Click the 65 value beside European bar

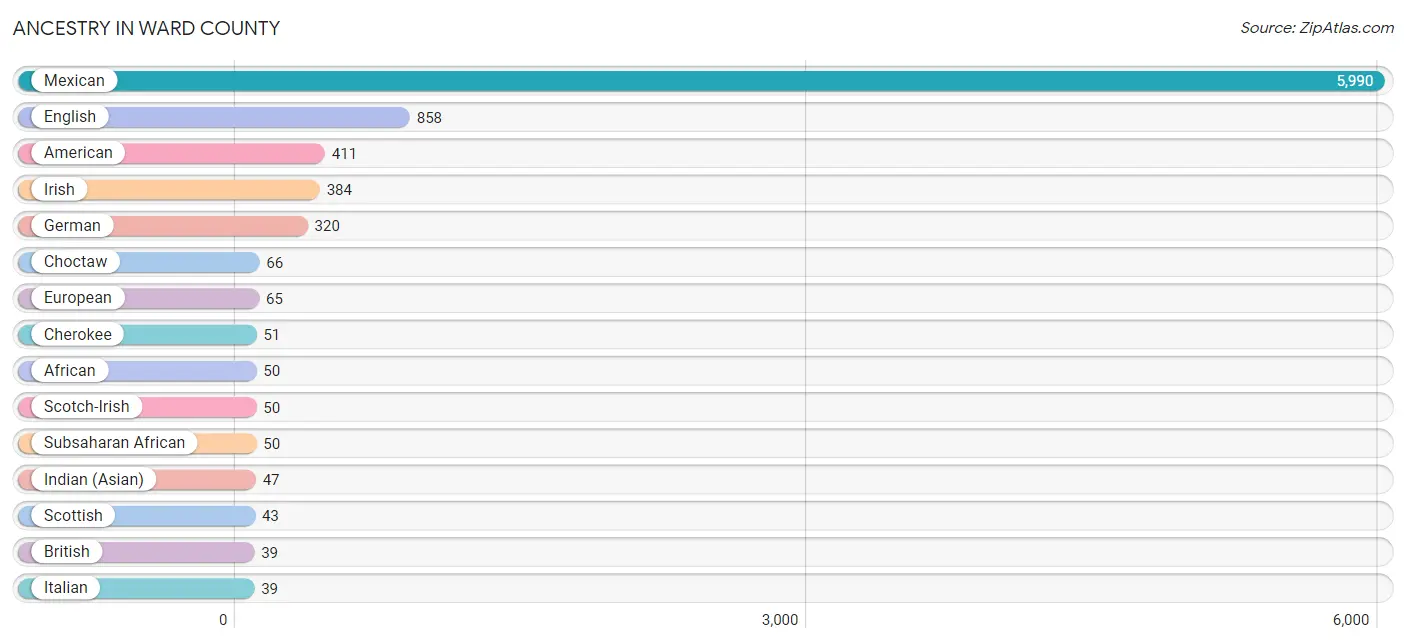(274, 299)
